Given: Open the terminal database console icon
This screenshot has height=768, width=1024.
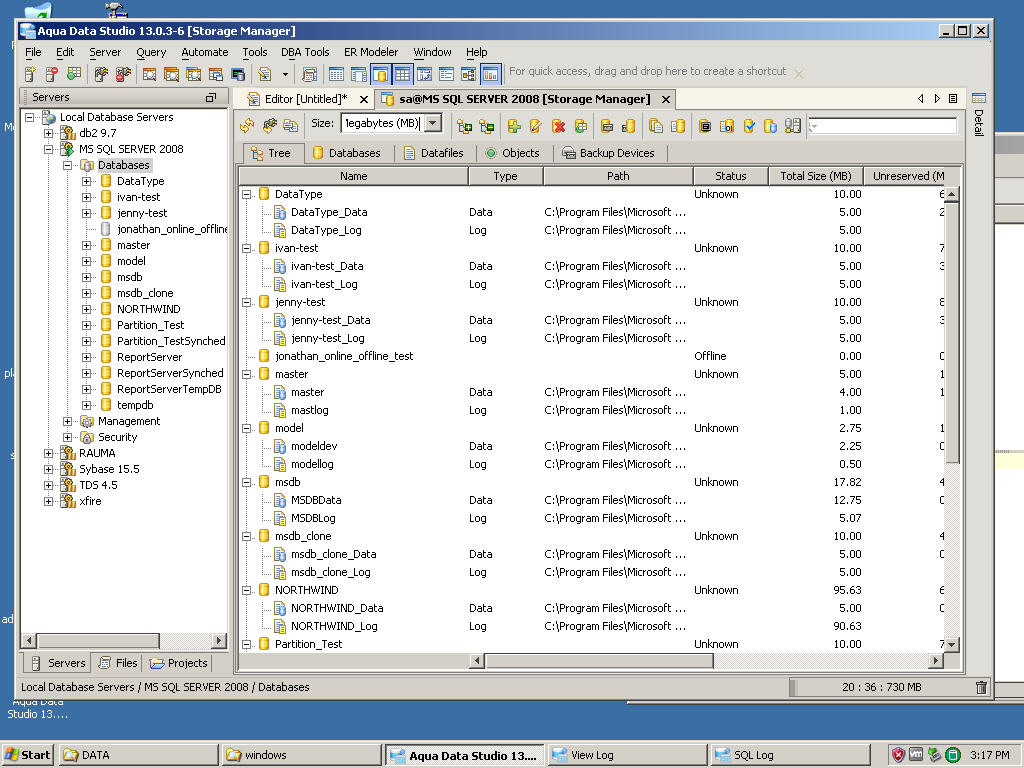Looking at the screenshot, I should [238, 74].
